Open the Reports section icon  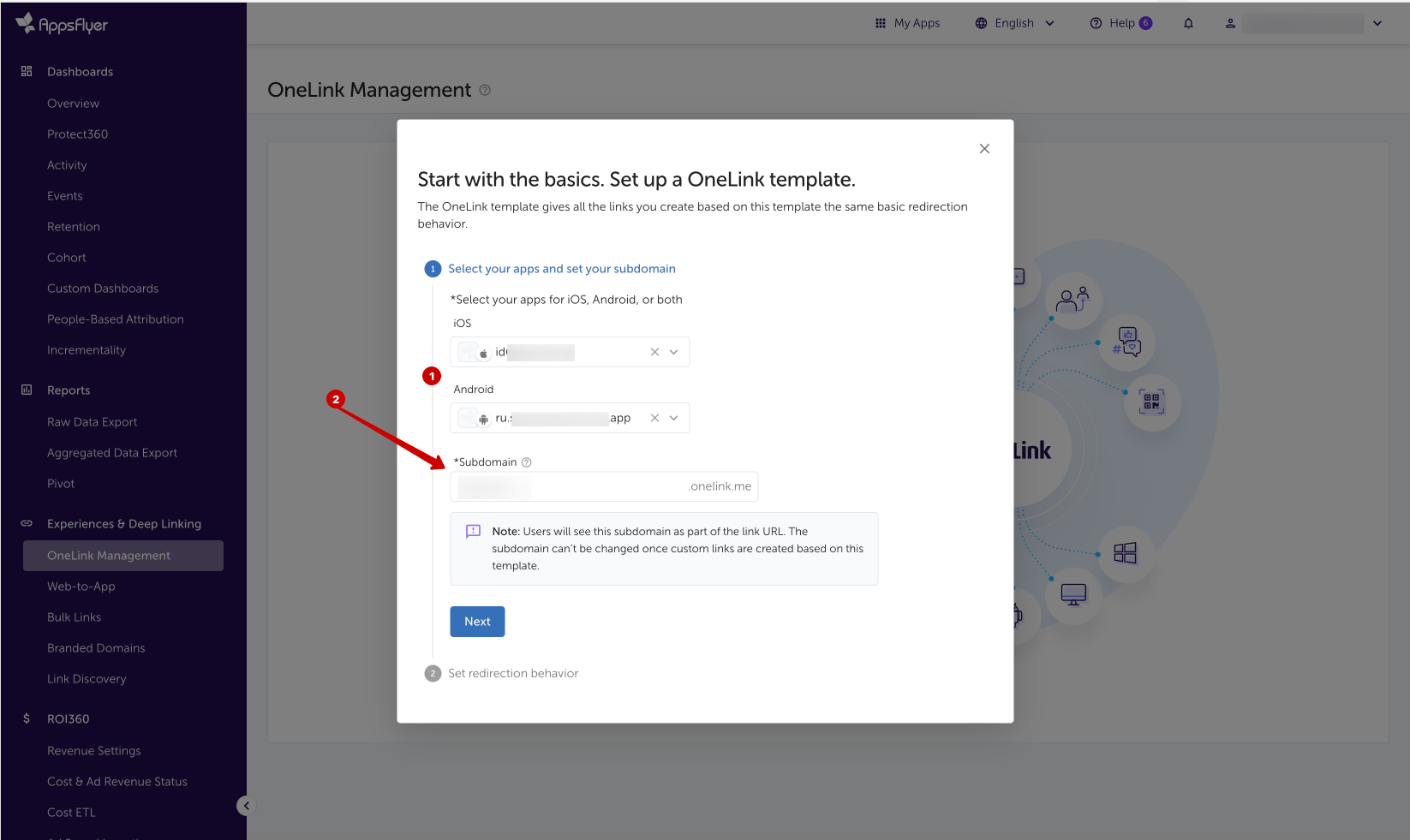click(x=27, y=390)
